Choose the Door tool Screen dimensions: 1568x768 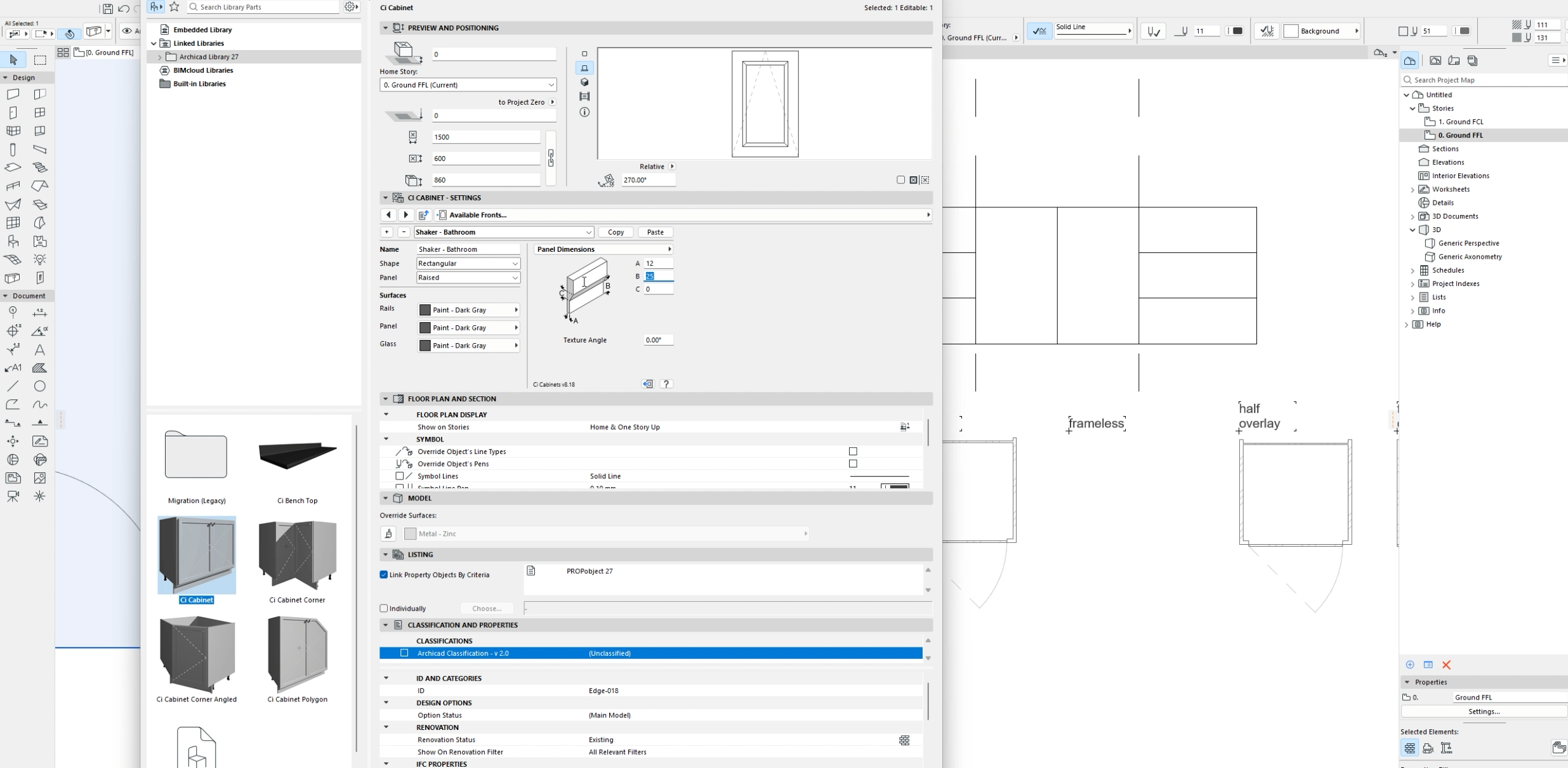[x=13, y=113]
